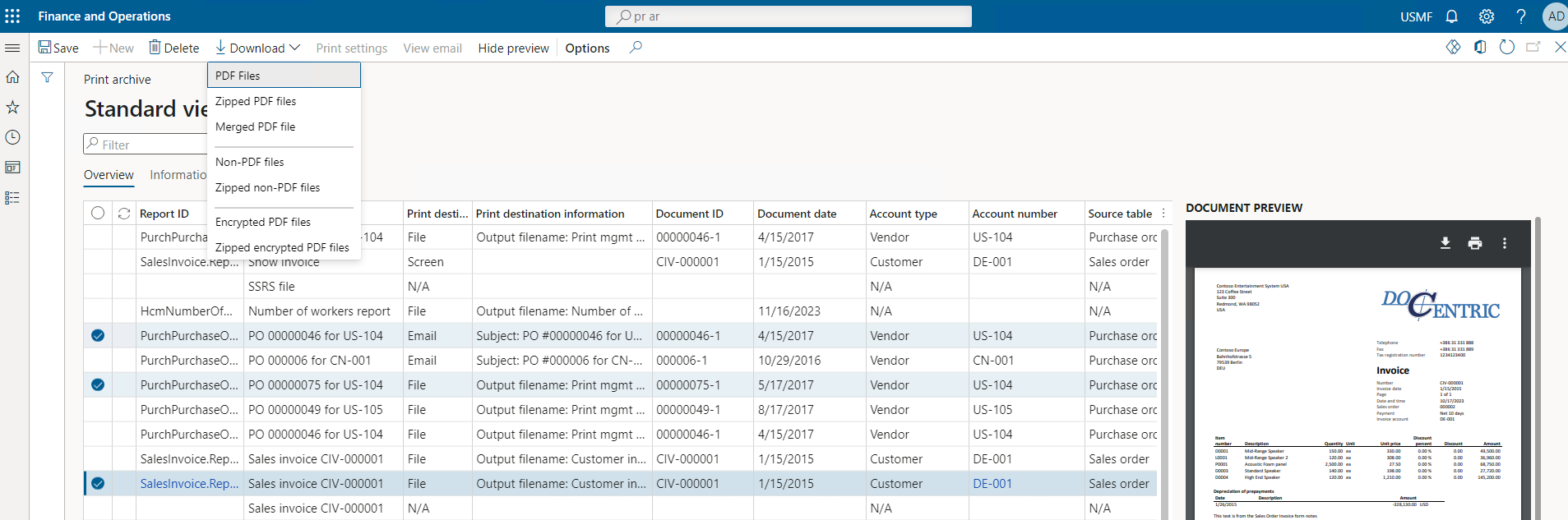1568x520 pixels.
Task: Open the preview more-actions menu
Action: [x=1504, y=243]
